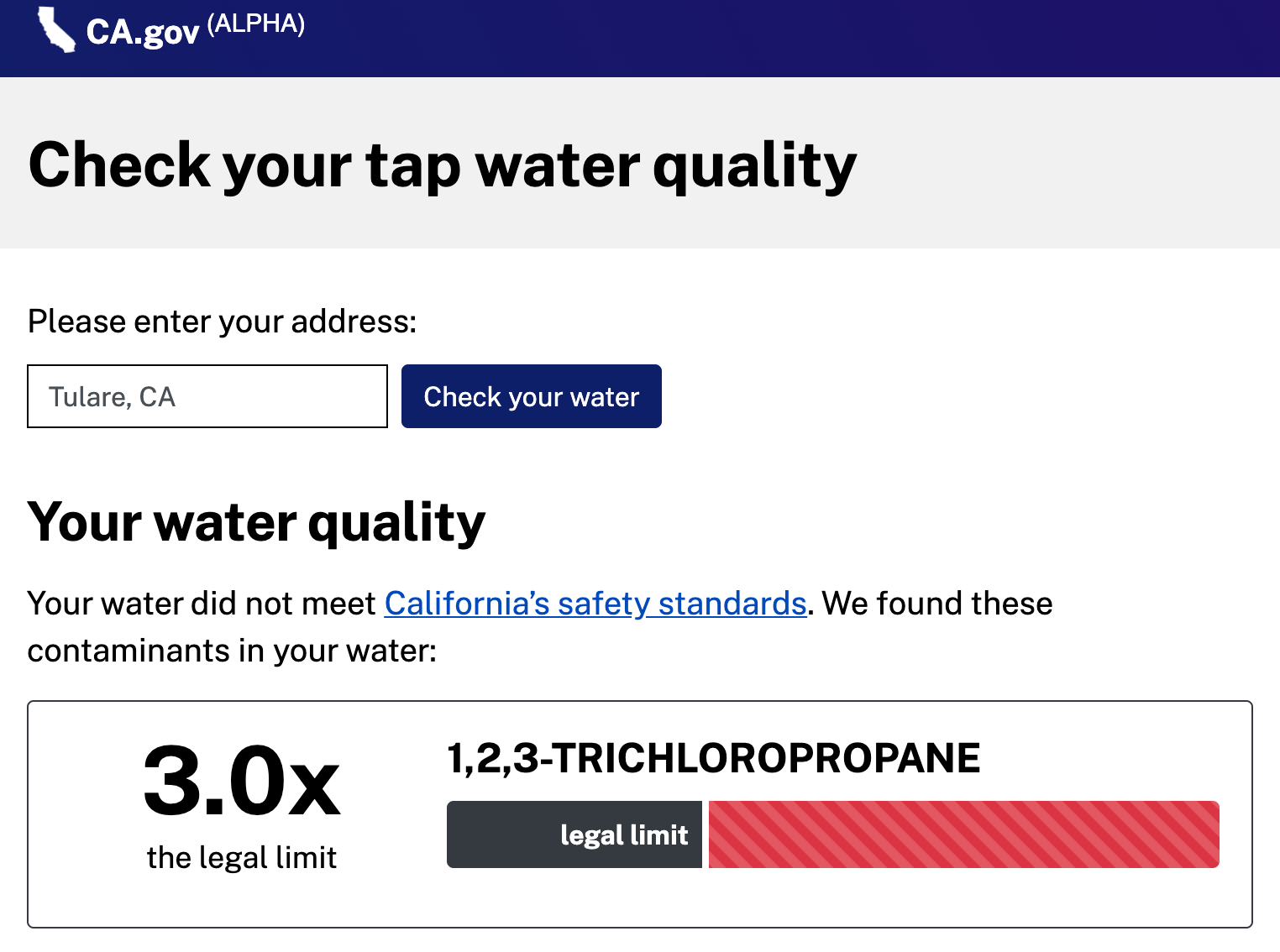
Task: Select the red striped contaminant level bar
Action: click(x=964, y=834)
